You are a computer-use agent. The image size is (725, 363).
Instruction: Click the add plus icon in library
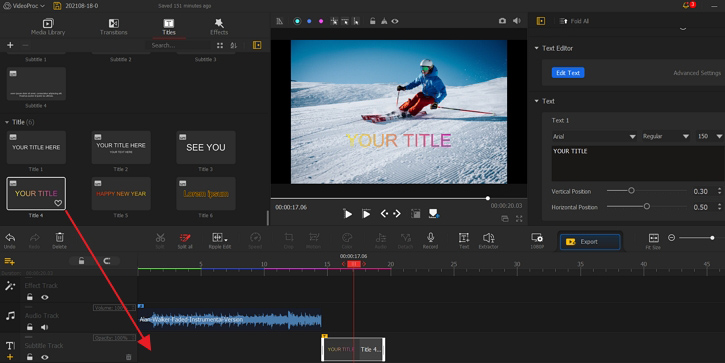coord(10,45)
